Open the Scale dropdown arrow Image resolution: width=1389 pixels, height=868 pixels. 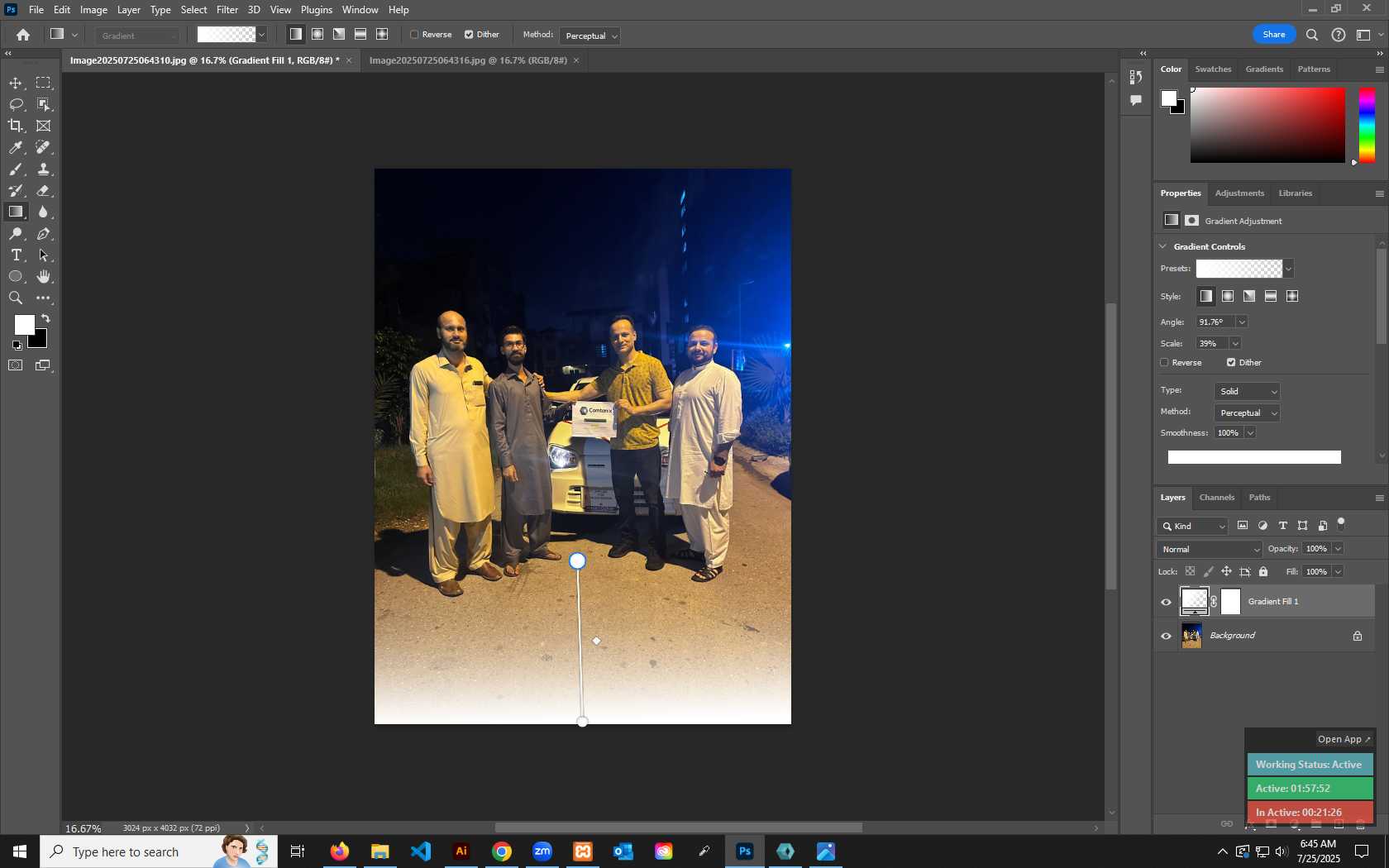pyautogui.click(x=1235, y=344)
